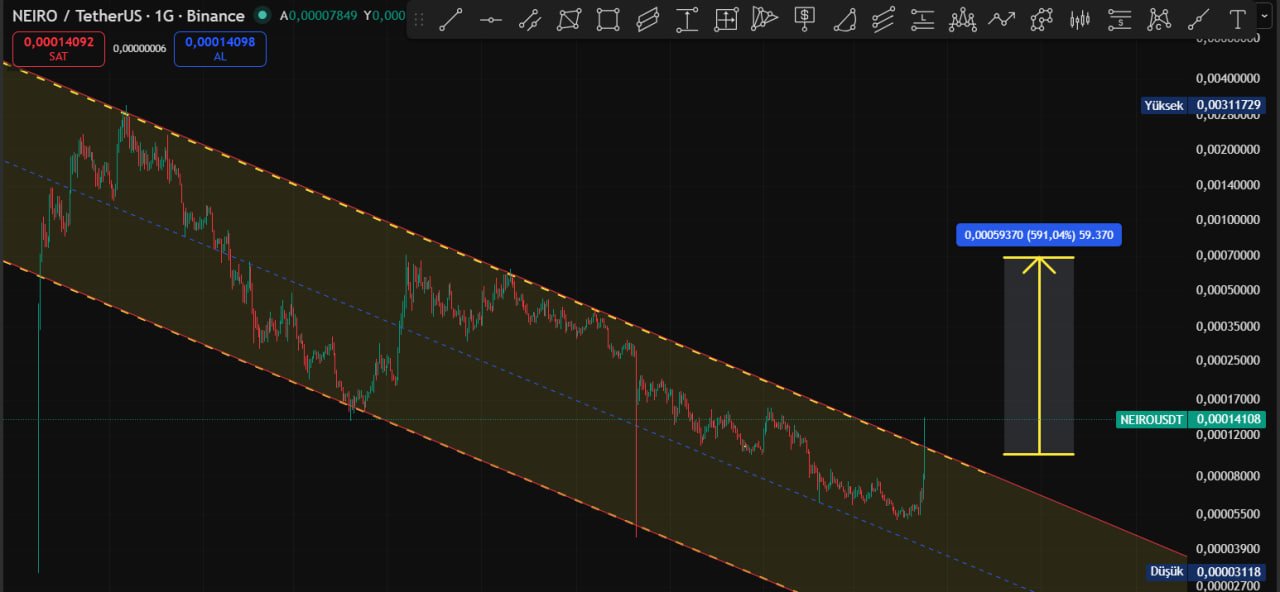Click the 0,00008000 price axis level
The width and height of the screenshot is (1280, 592).
[x=1228, y=475]
